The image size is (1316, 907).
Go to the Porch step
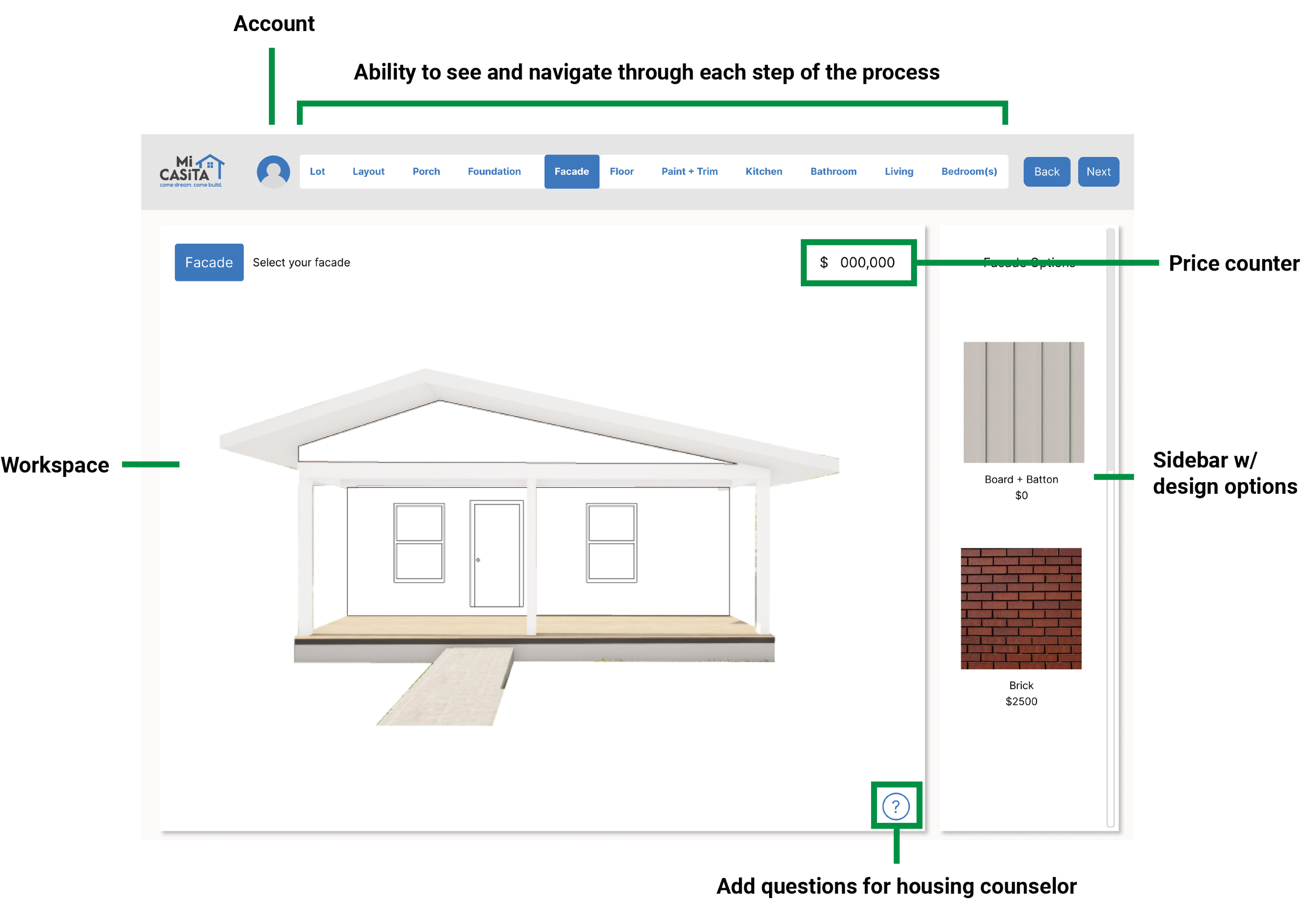point(426,172)
